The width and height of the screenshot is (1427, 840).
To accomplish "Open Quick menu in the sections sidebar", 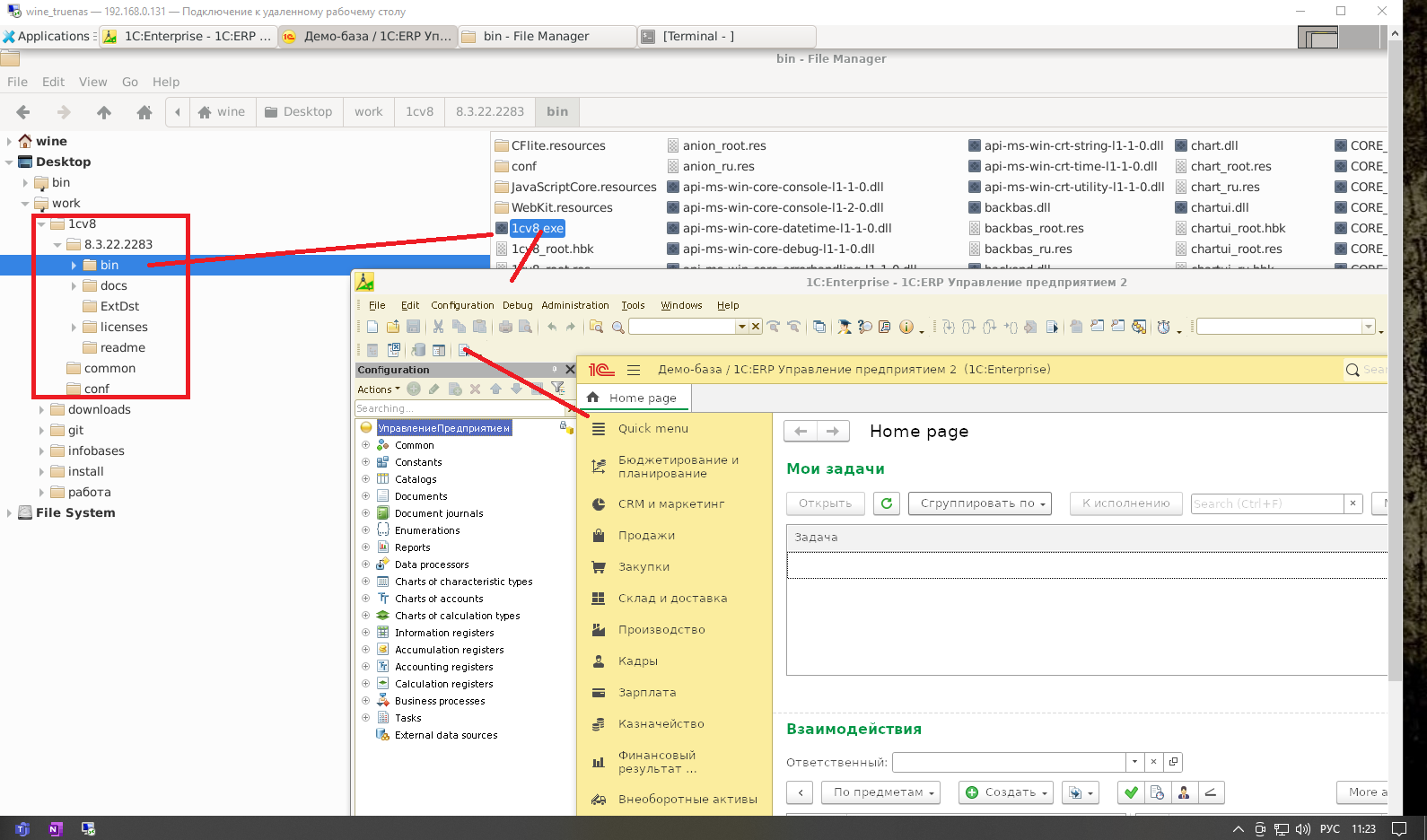I will [652, 429].
